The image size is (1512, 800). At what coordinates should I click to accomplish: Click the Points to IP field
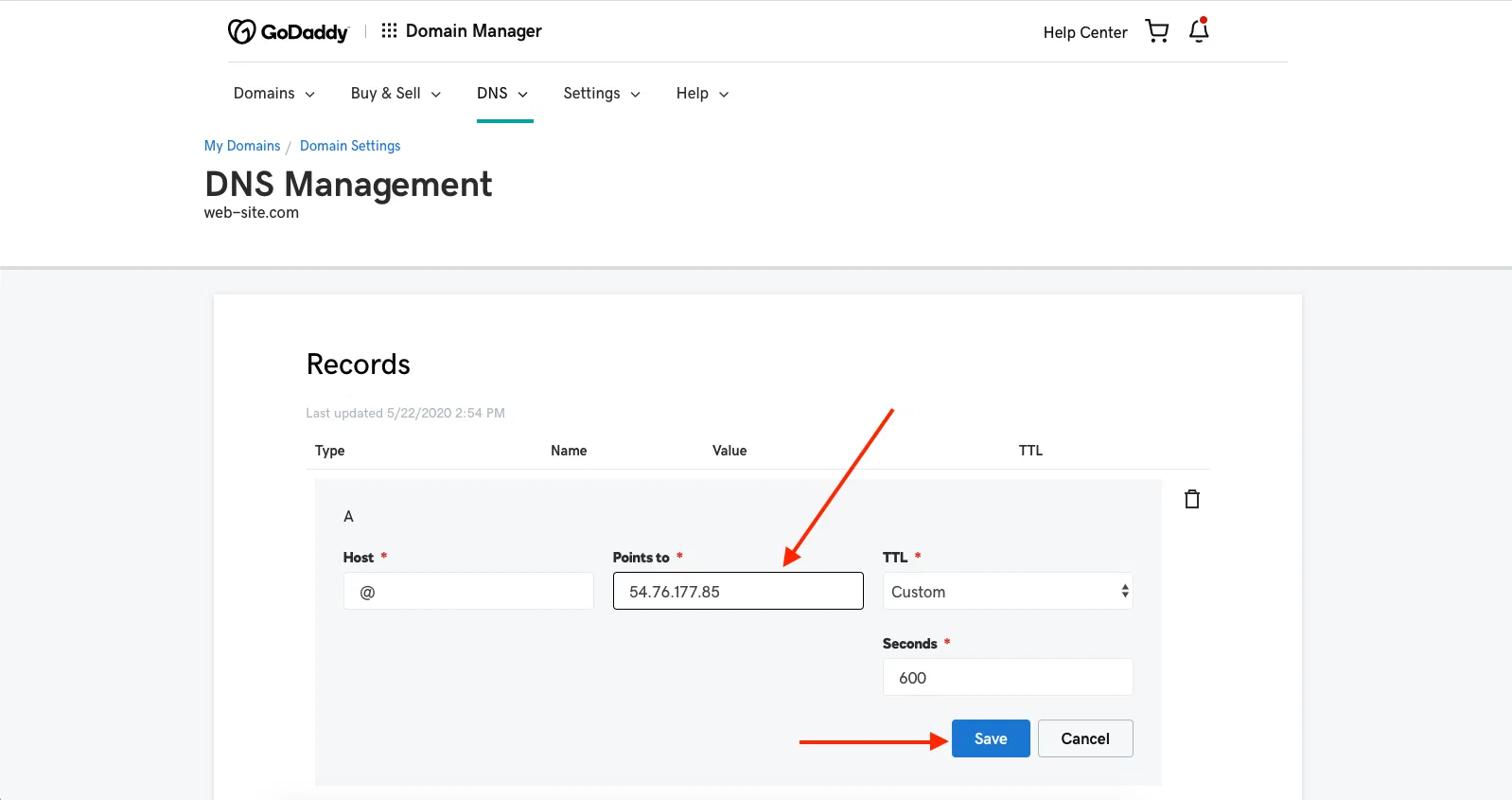pyautogui.click(x=738, y=592)
